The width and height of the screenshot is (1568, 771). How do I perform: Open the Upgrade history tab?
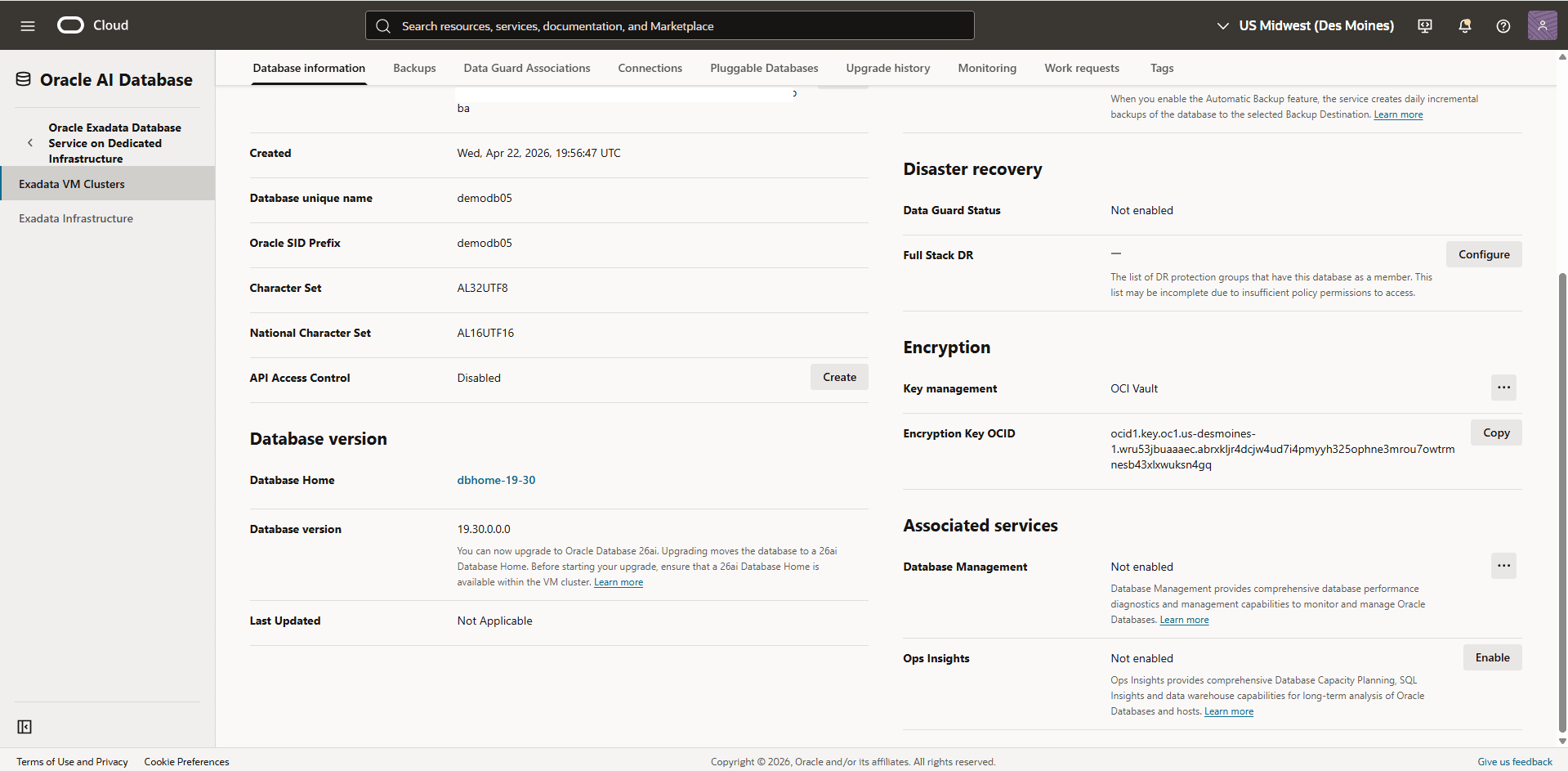click(888, 68)
